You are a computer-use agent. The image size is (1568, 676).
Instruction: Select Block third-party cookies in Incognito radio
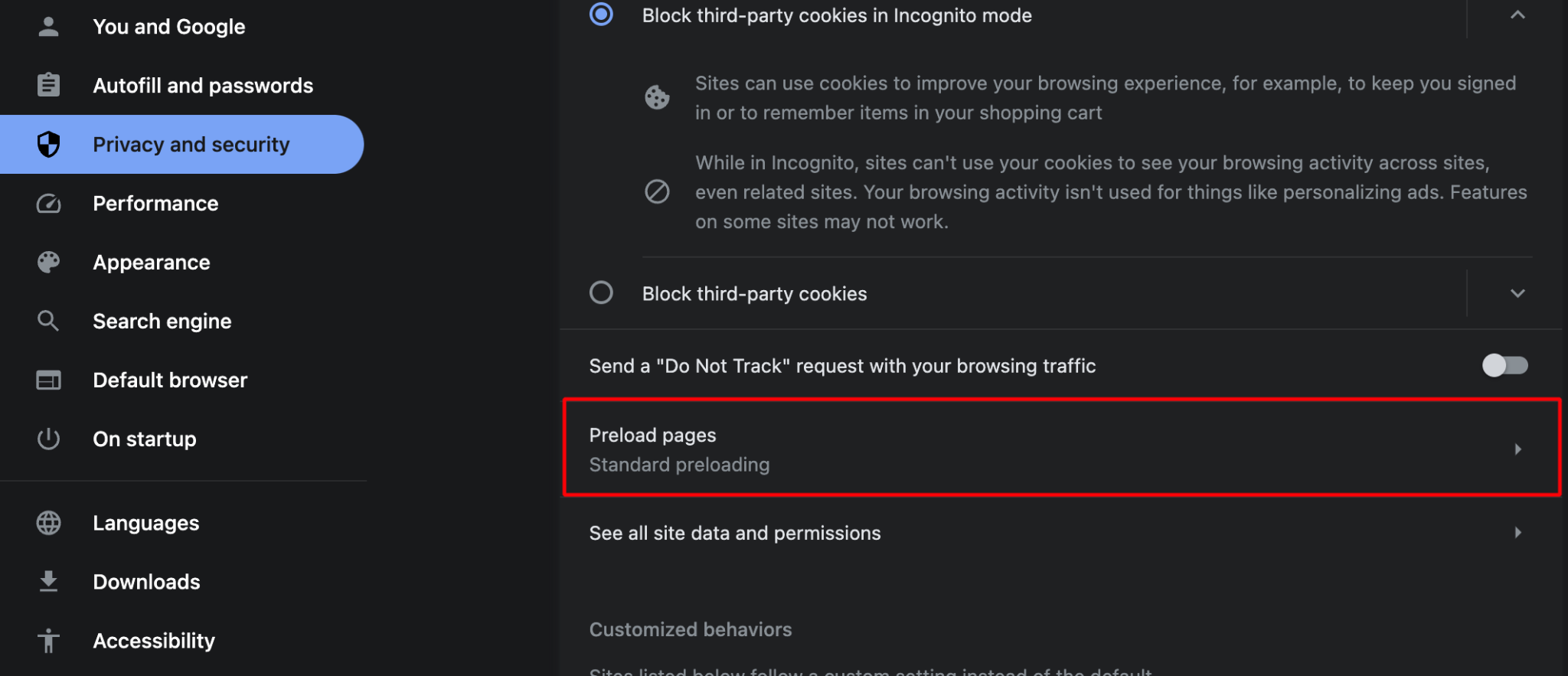click(x=601, y=15)
